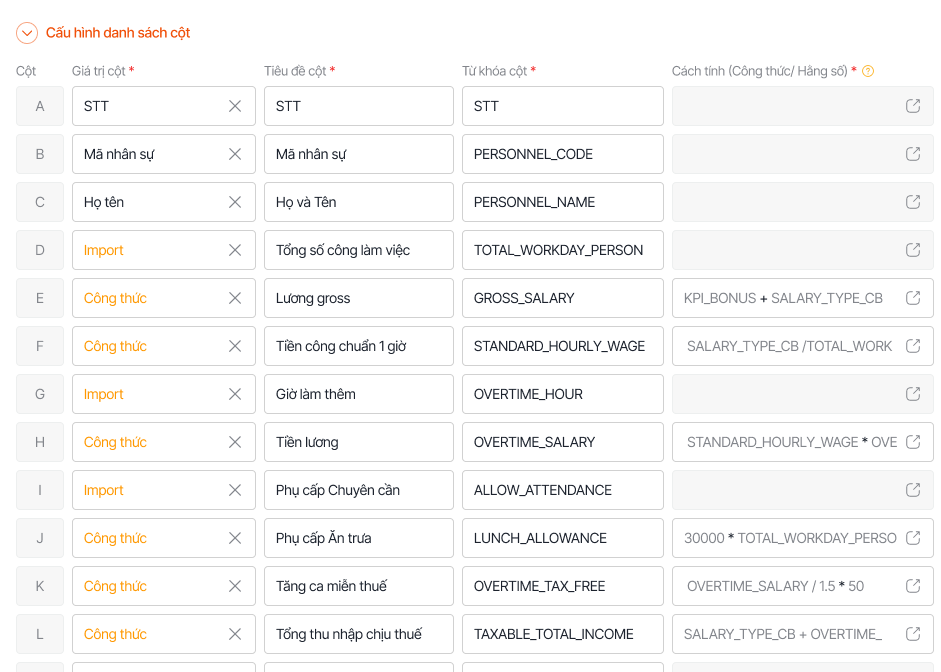This screenshot has height=672, width=941.
Task: Open formula editor for OVERTIME_TAX_FREE row
Action: coord(912,586)
